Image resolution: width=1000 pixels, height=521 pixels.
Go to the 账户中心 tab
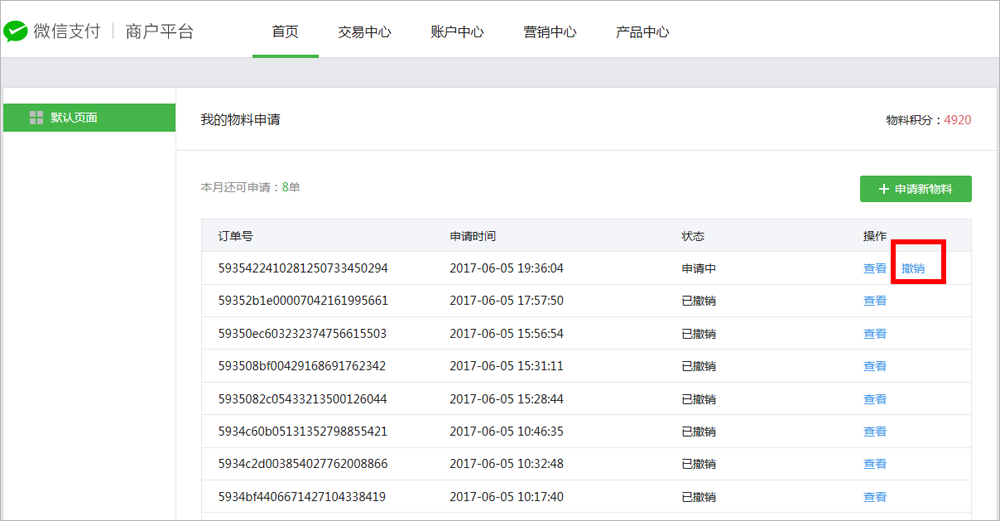coord(457,32)
